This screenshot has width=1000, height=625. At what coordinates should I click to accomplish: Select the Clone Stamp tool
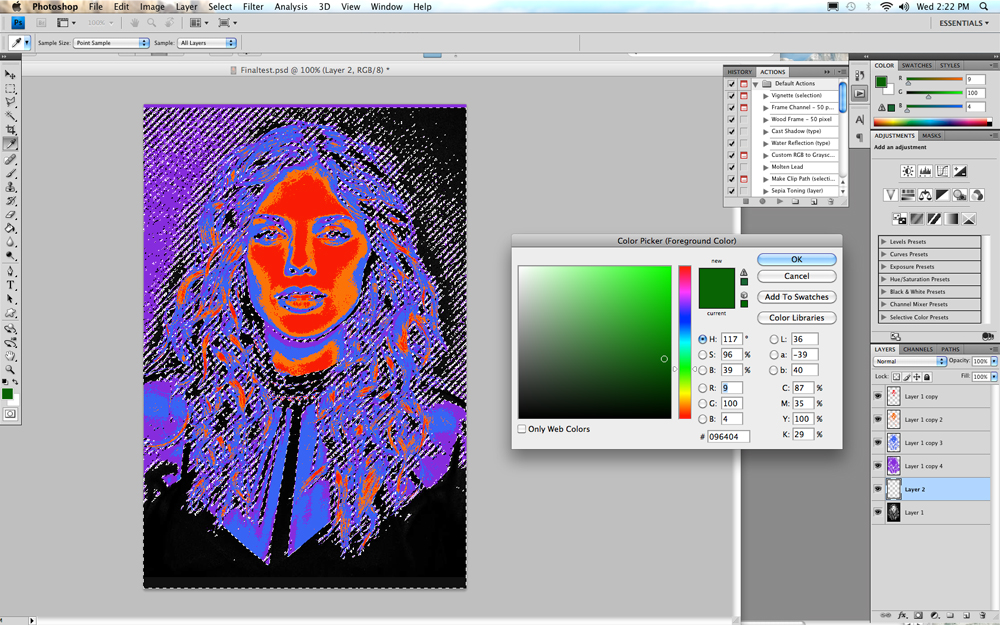pos(10,187)
